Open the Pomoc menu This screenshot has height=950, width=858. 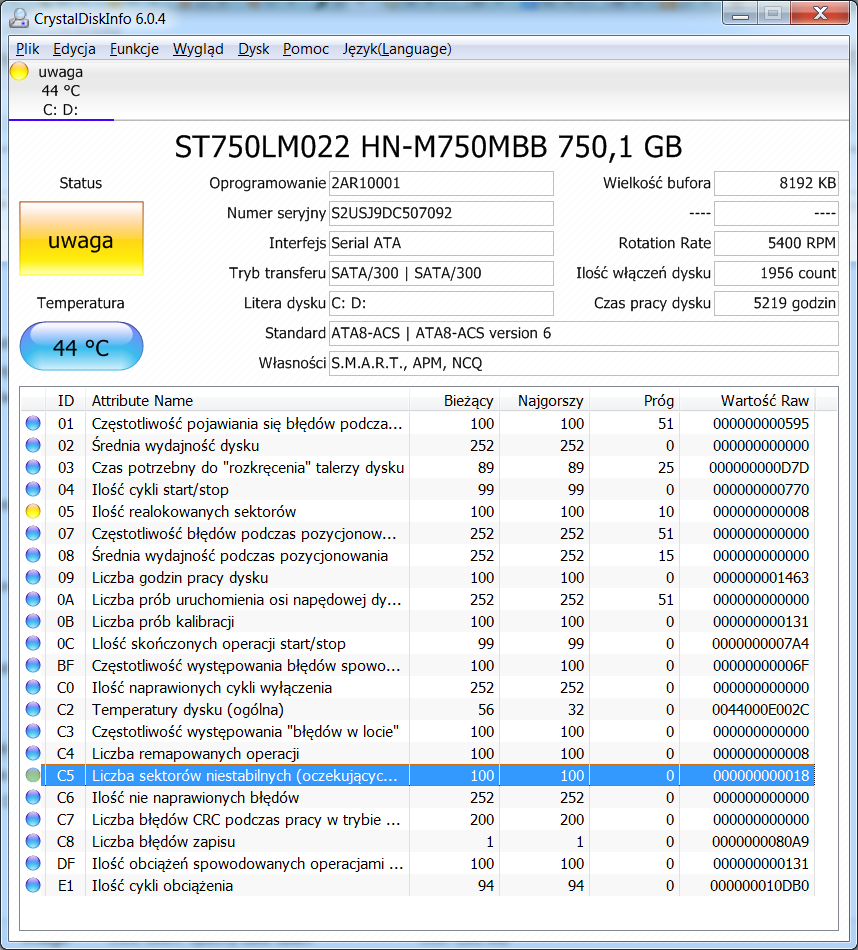coord(305,49)
